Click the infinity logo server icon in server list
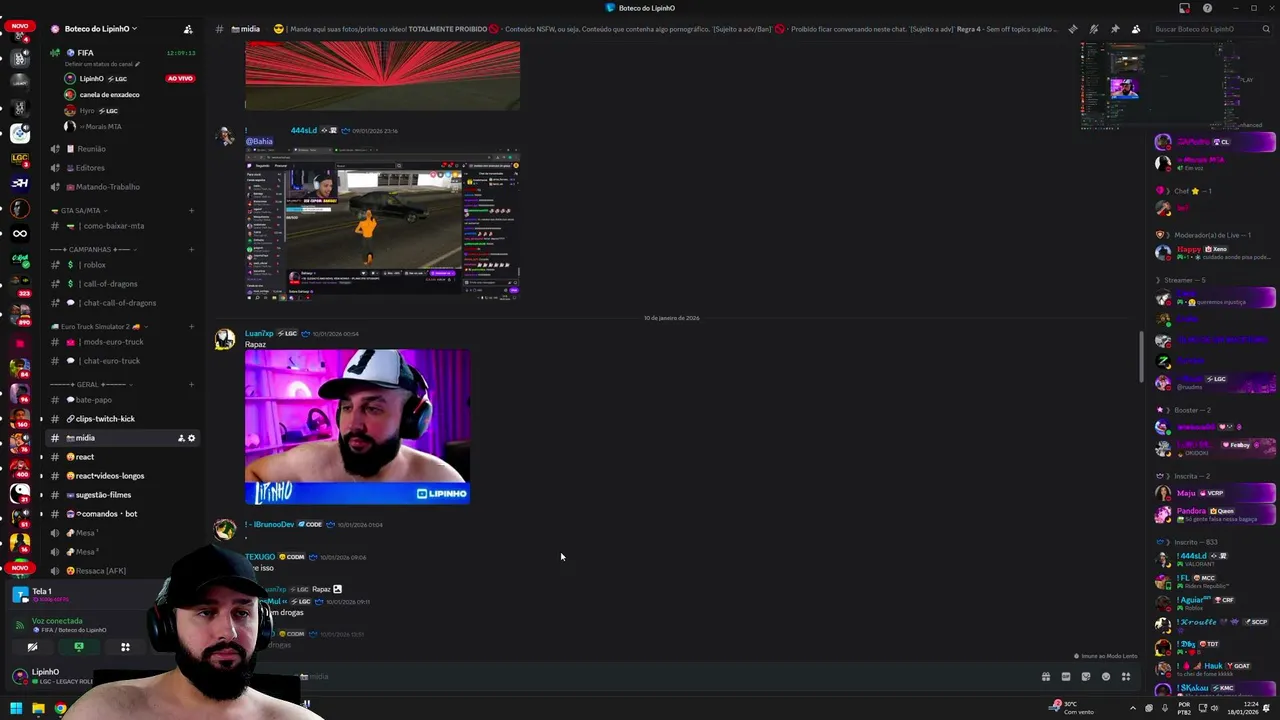 (20, 234)
